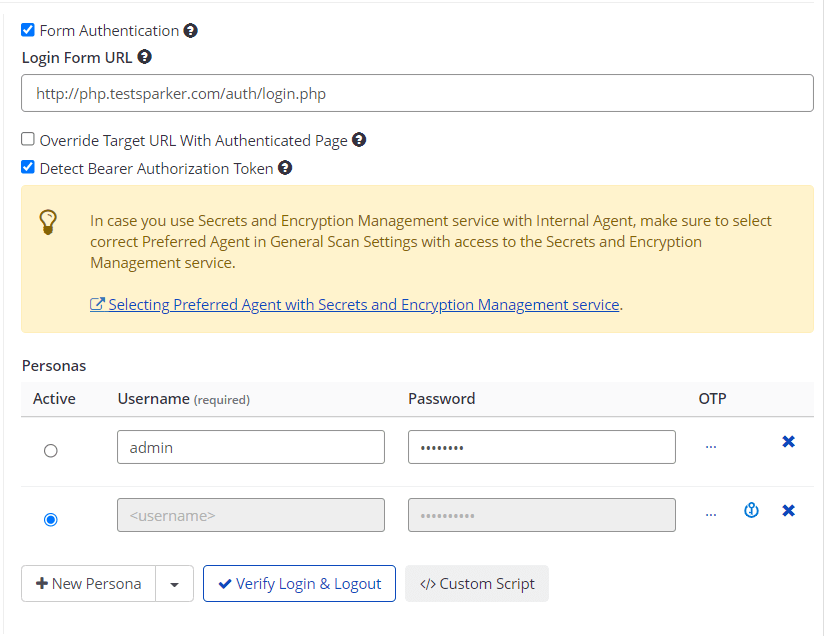Viewport: 834px width, 636px height.
Task: Delete the admin persona with the X icon
Action: 789,441
